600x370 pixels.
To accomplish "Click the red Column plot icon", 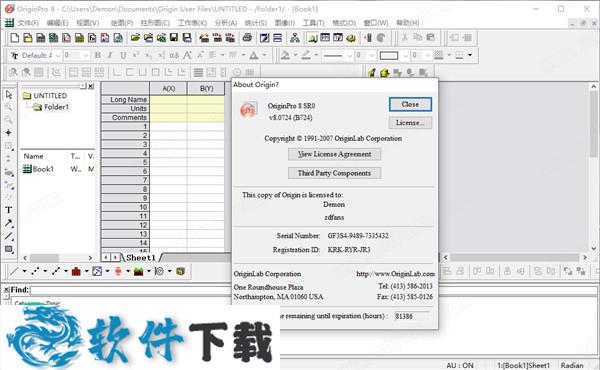I will [76, 272].
